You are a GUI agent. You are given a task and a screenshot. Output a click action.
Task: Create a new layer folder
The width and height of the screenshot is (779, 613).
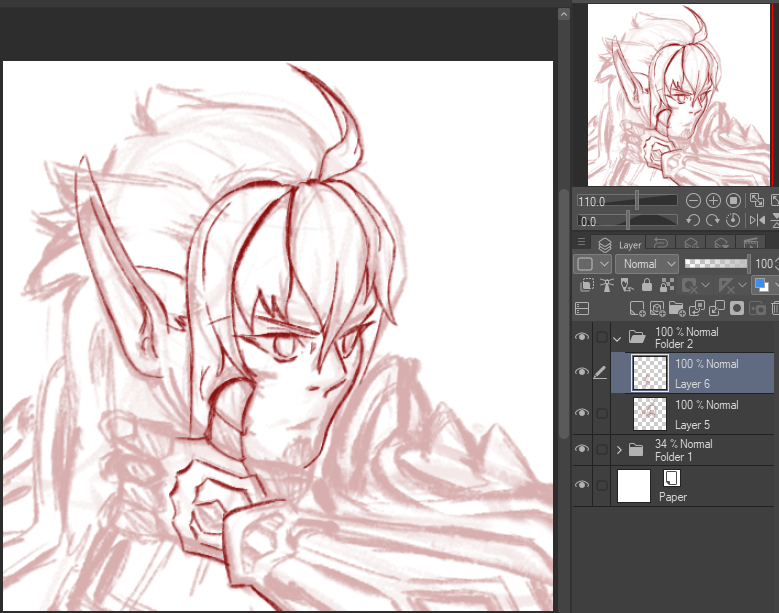pyautogui.click(x=677, y=309)
